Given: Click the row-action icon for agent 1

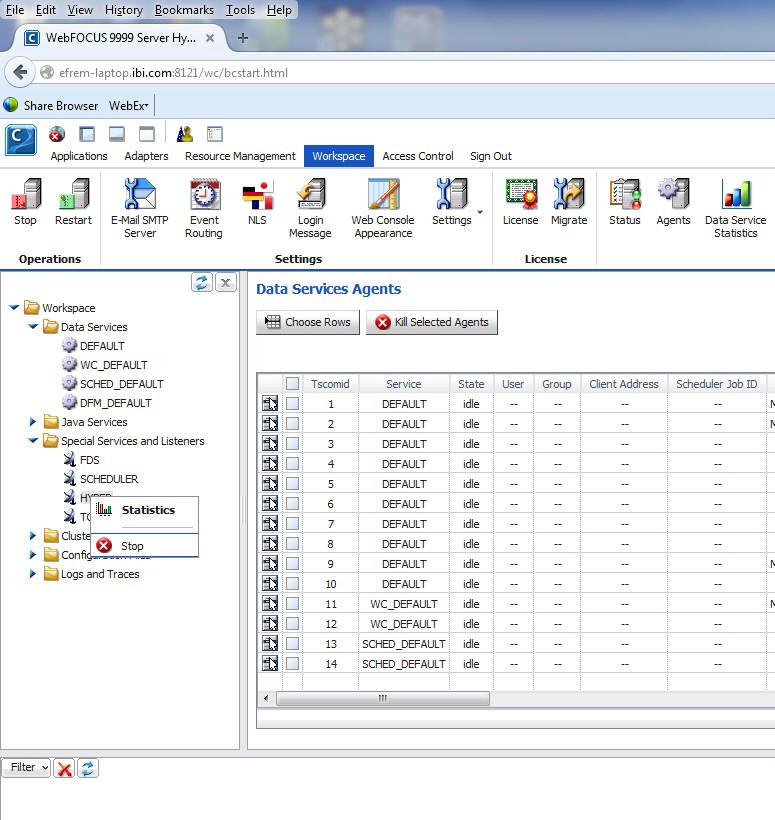Looking at the screenshot, I should [270, 404].
